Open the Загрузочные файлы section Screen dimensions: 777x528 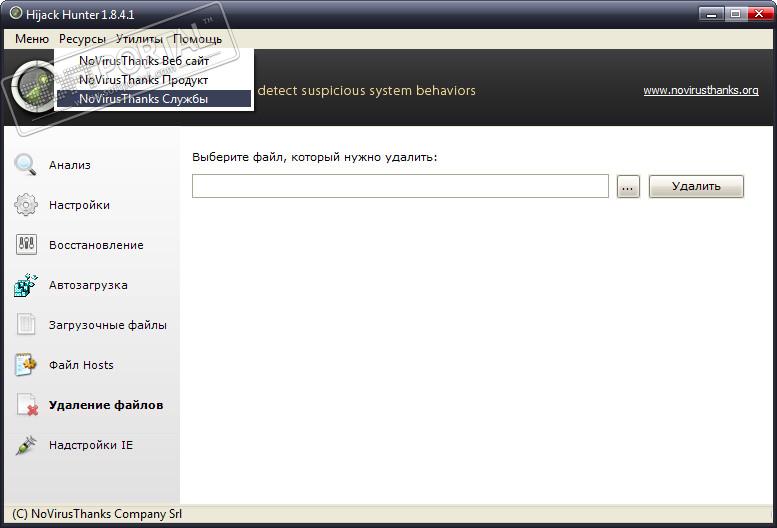tap(108, 325)
